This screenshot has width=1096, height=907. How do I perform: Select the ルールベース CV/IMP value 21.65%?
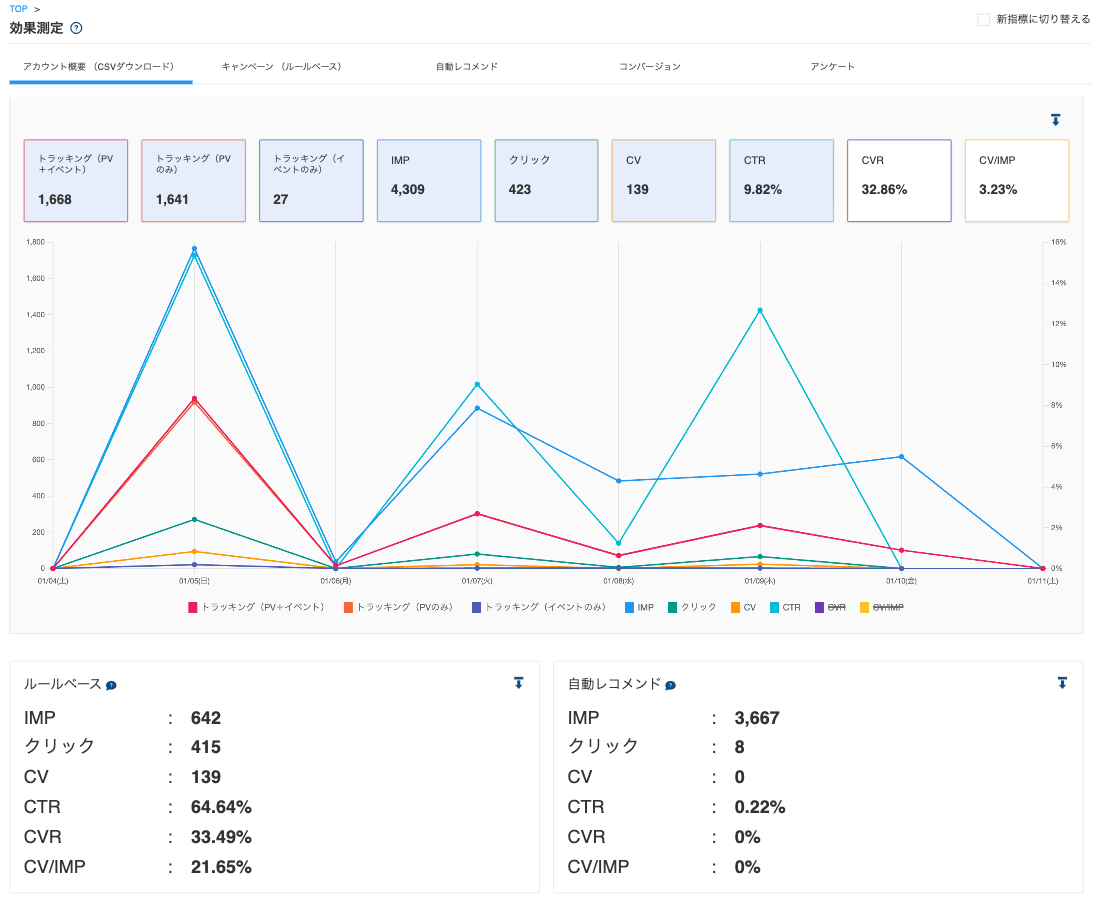coord(221,867)
